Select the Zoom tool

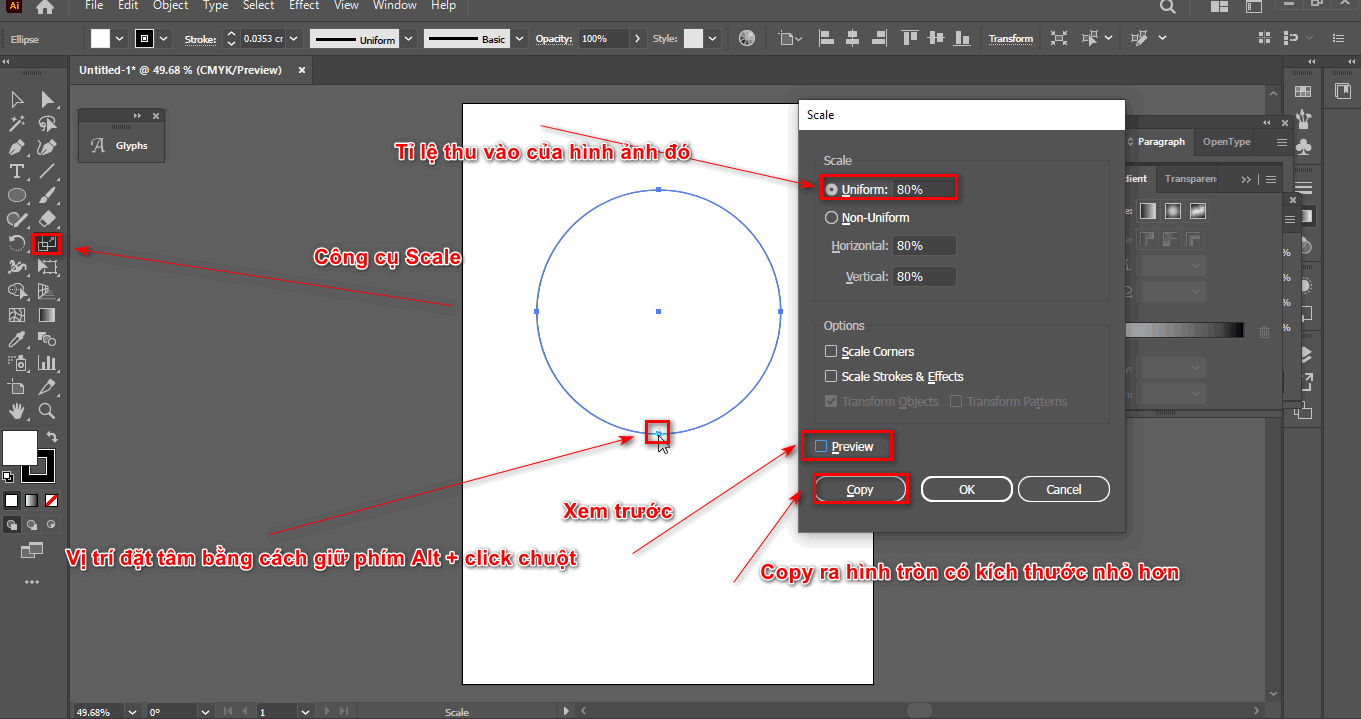click(46, 411)
